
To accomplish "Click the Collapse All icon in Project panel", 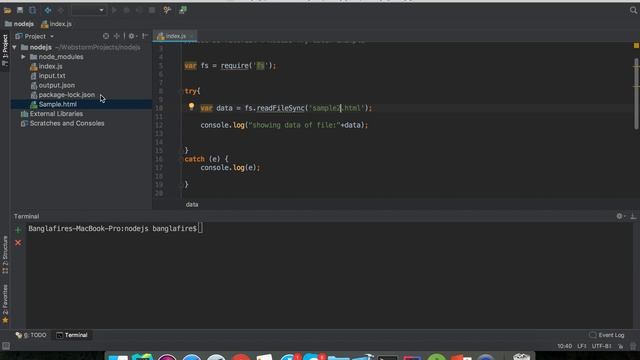I will pos(117,36).
